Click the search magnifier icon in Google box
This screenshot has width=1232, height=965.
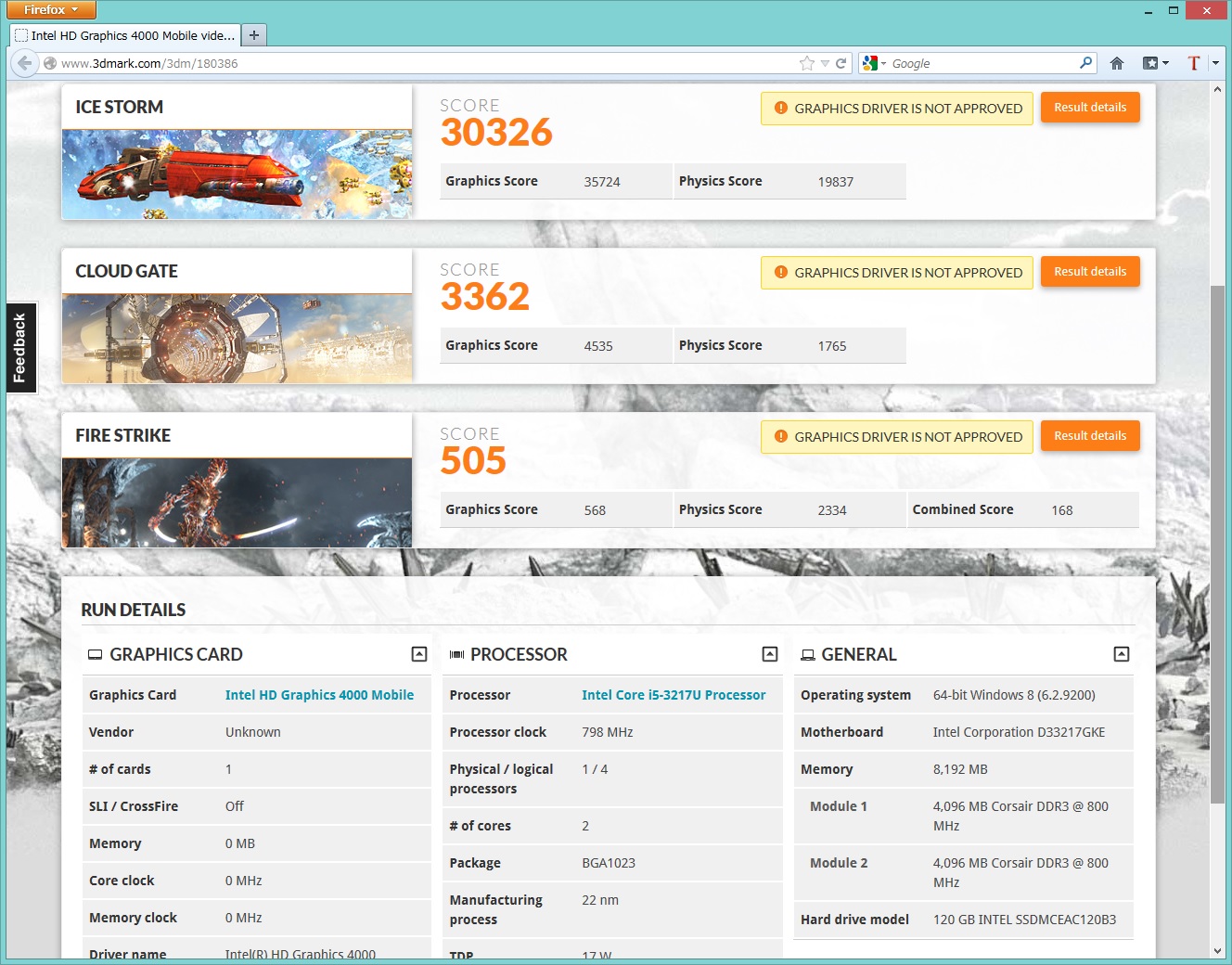(x=1085, y=63)
